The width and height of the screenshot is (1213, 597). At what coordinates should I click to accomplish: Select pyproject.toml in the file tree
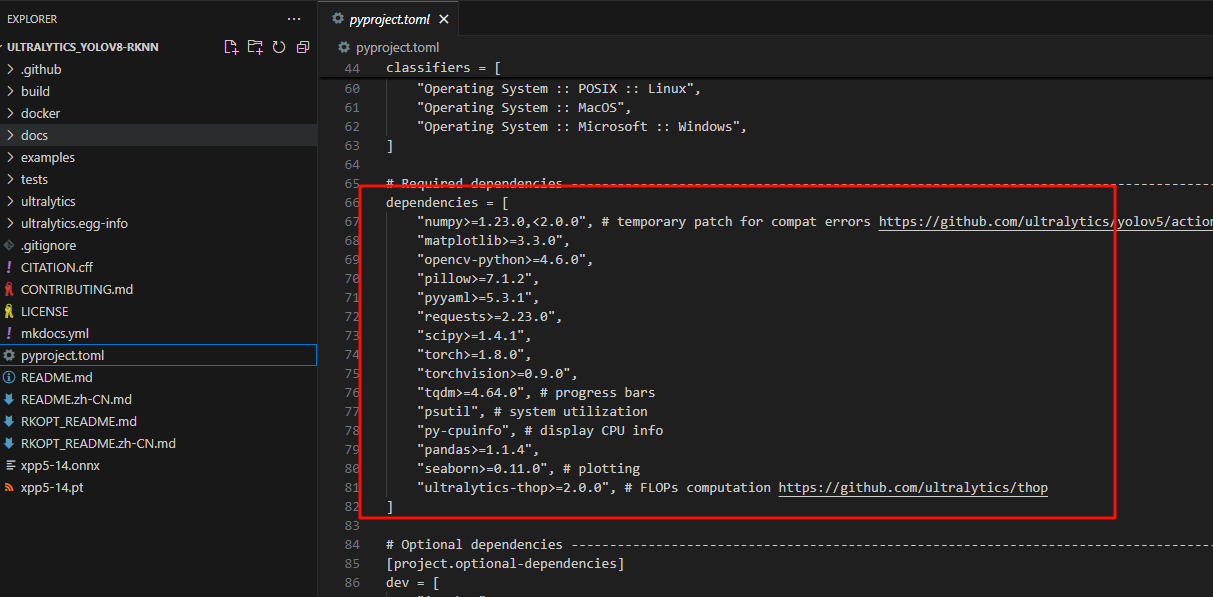pyautogui.click(x=158, y=355)
